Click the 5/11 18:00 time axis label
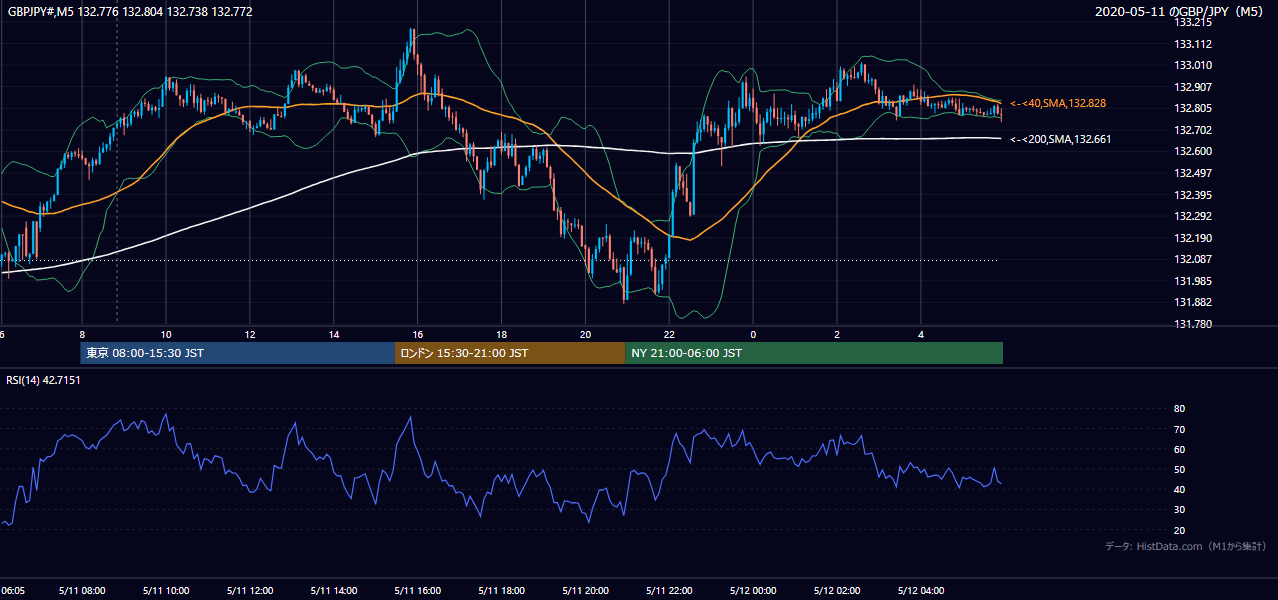Viewport: 1278px width, 600px height. pyautogui.click(x=502, y=590)
